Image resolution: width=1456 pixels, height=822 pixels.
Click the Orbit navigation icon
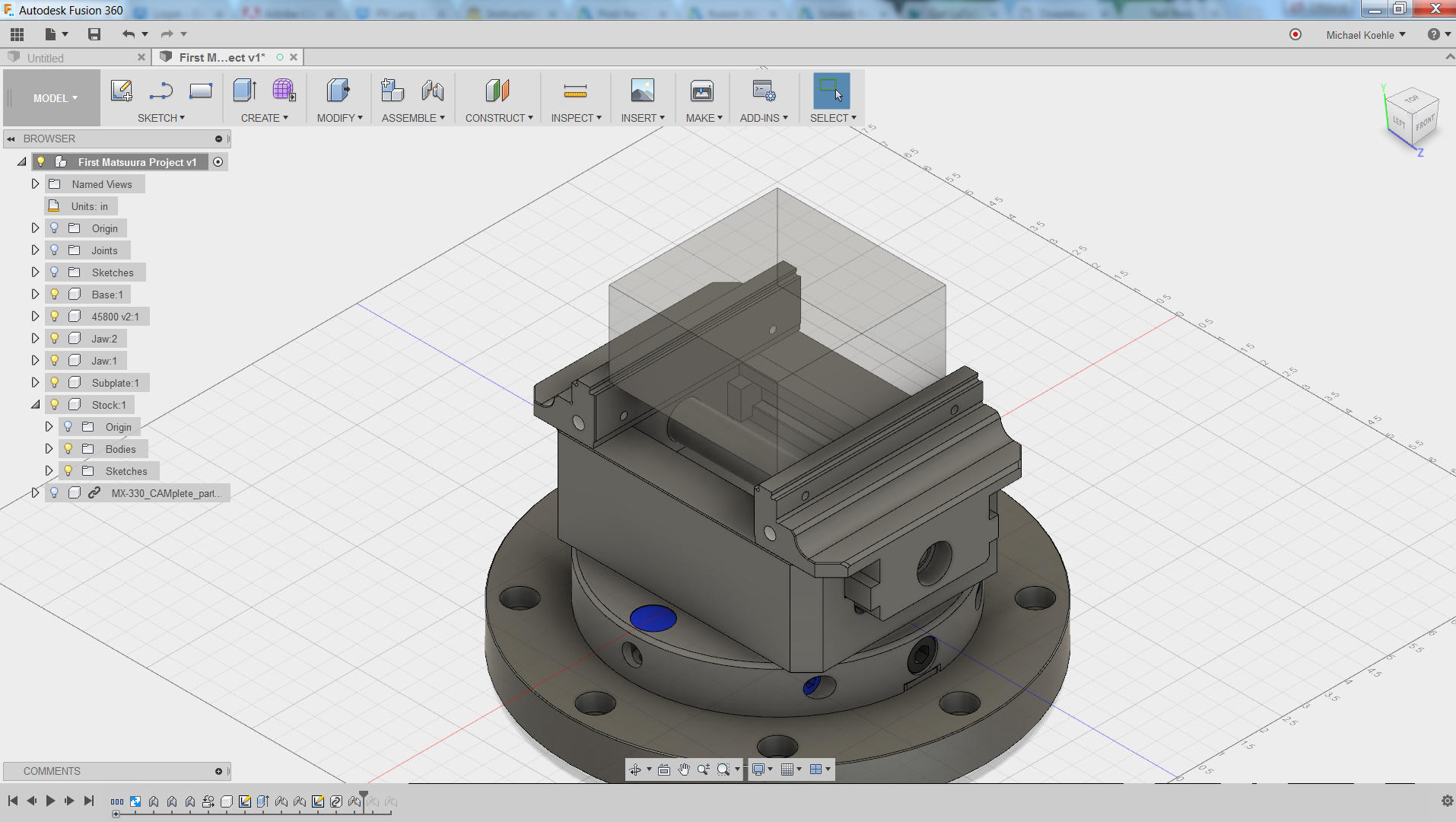tap(634, 769)
